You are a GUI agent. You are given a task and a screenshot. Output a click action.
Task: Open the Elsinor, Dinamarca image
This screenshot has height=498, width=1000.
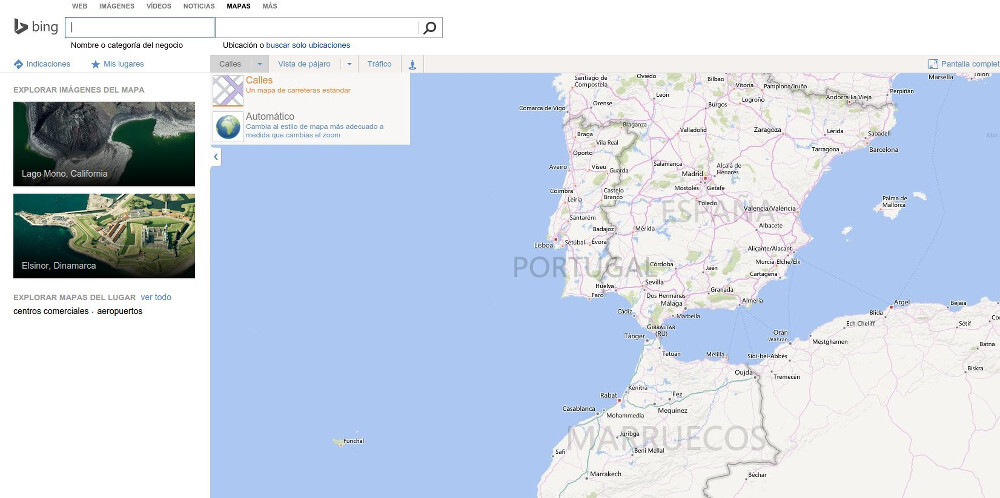(x=104, y=236)
